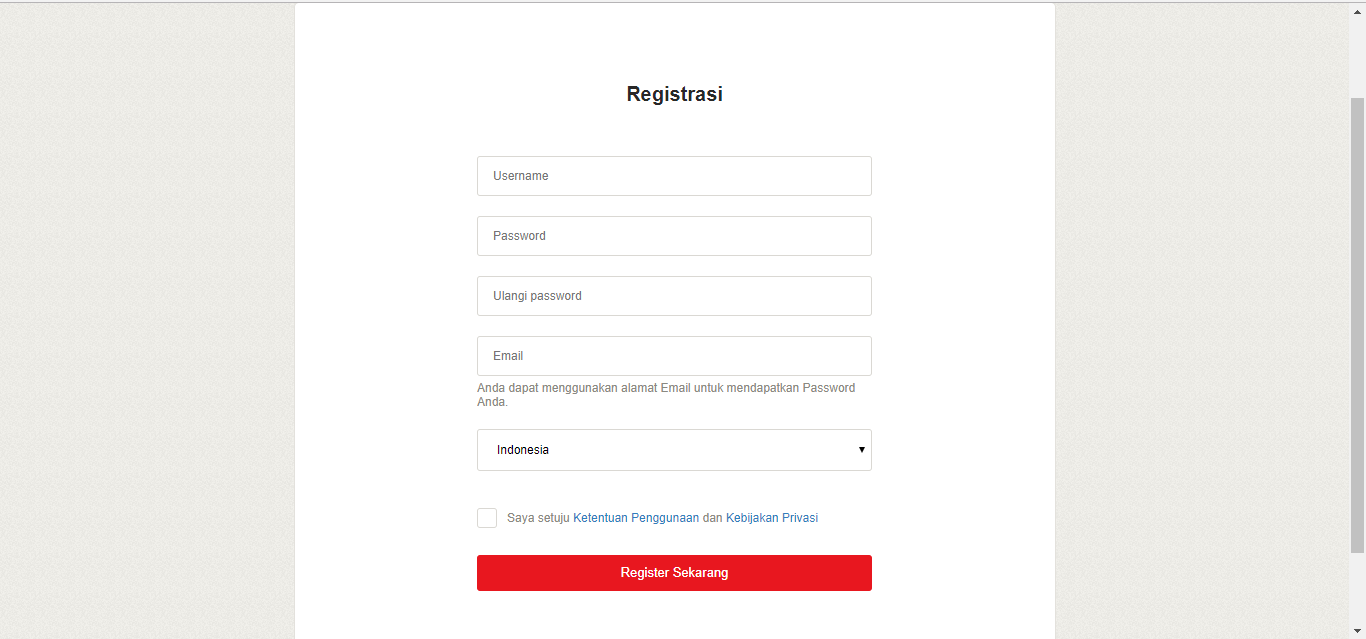
Task: Click the Ulangi password field
Action: point(674,295)
